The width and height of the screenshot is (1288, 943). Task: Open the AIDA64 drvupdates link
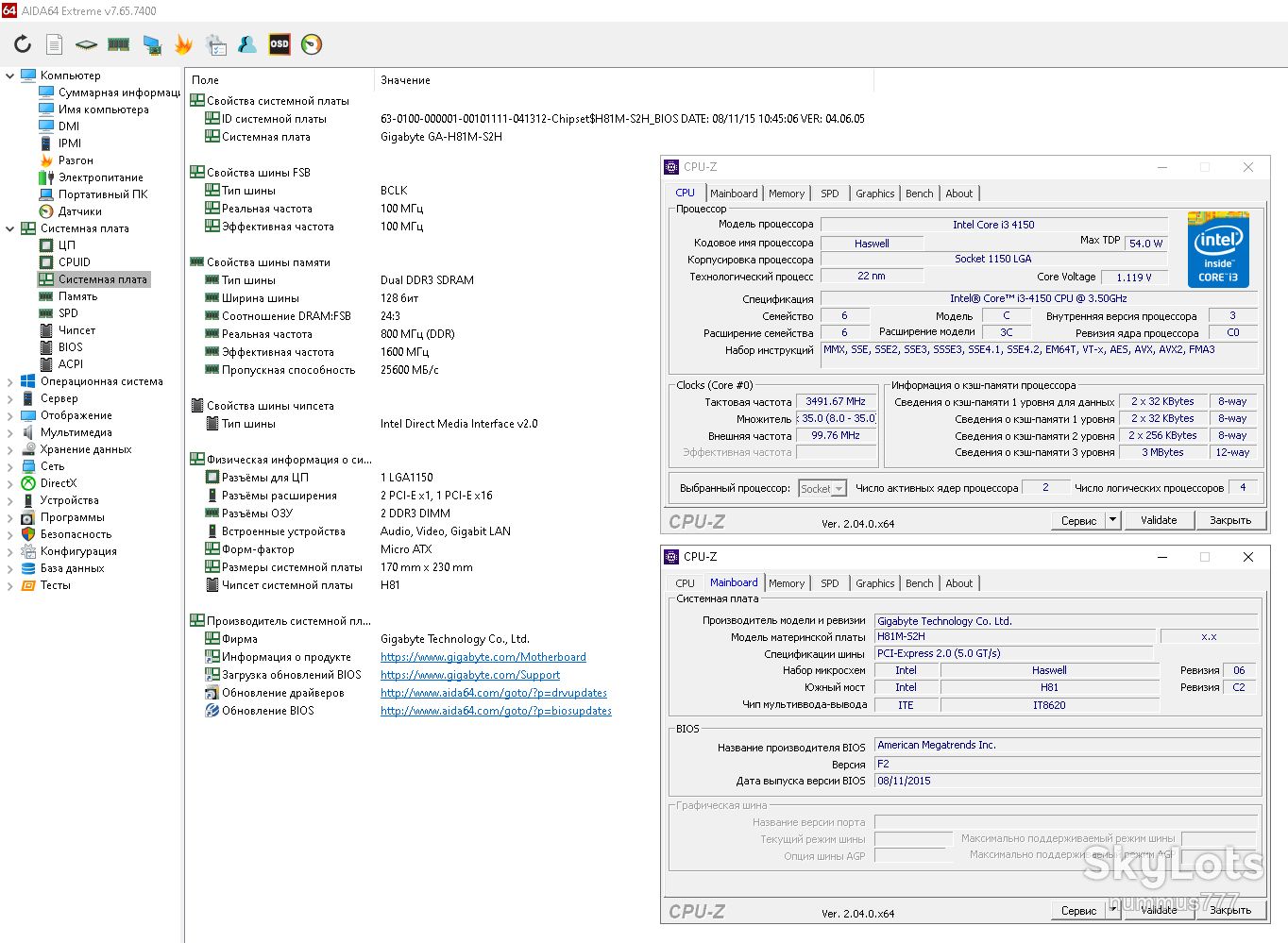494,693
